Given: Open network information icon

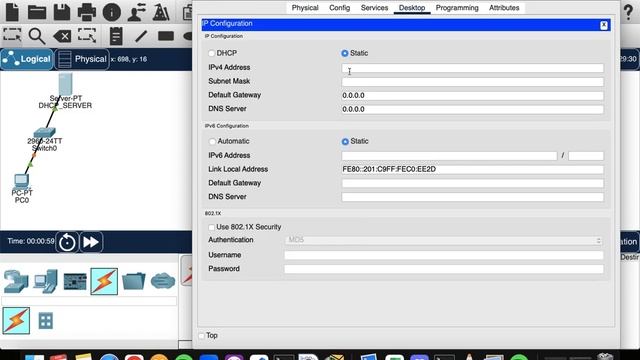Looking at the screenshot, I should (x=111, y=12).
